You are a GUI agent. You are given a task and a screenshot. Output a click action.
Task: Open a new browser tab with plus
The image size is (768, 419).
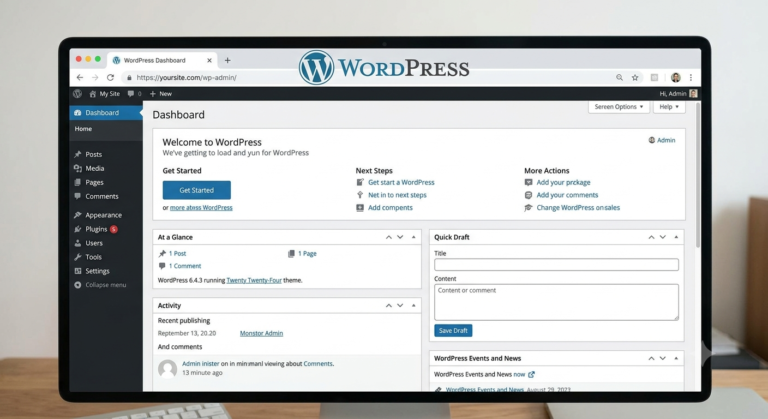pyautogui.click(x=227, y=60)
